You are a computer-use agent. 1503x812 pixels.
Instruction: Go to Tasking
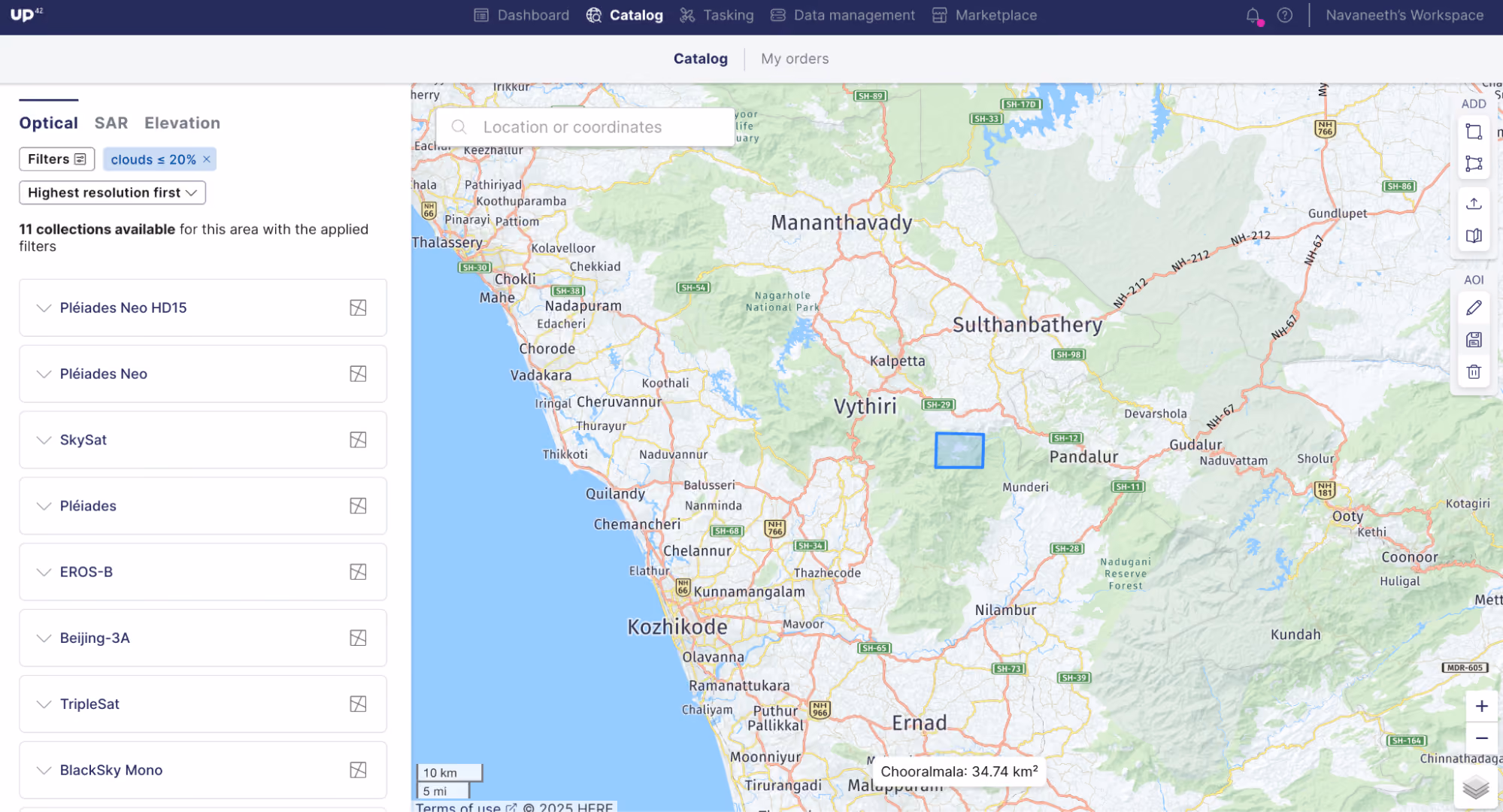tap(717, 15)
